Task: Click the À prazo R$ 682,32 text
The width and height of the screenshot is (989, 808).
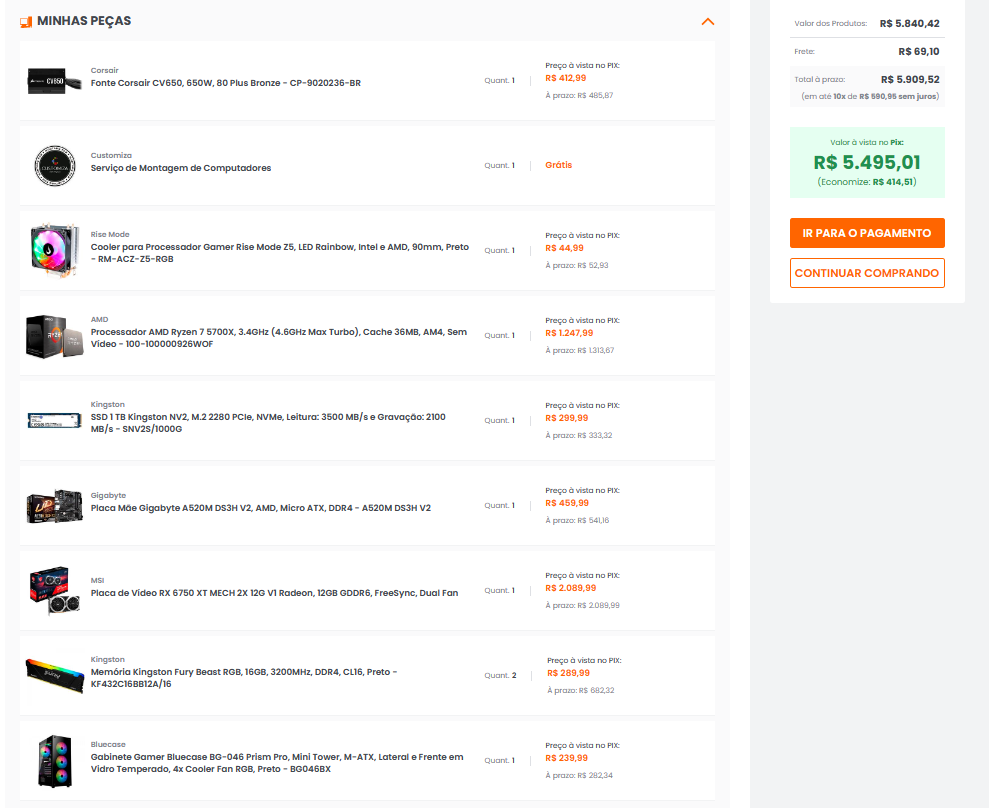Action: coord(581,691)
